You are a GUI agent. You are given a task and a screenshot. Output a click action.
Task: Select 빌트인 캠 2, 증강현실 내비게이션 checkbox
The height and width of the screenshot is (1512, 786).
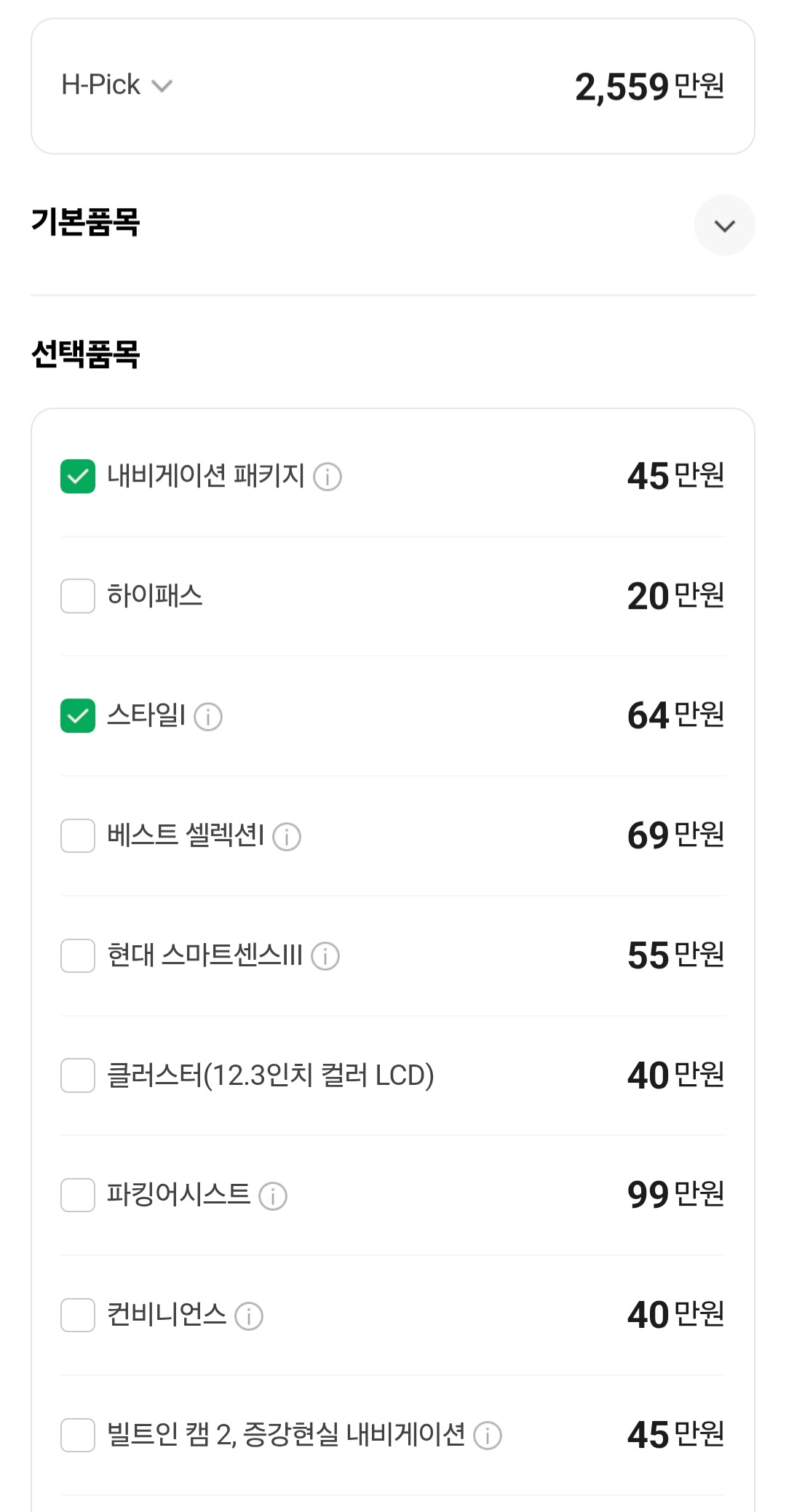coord(78,1435)
